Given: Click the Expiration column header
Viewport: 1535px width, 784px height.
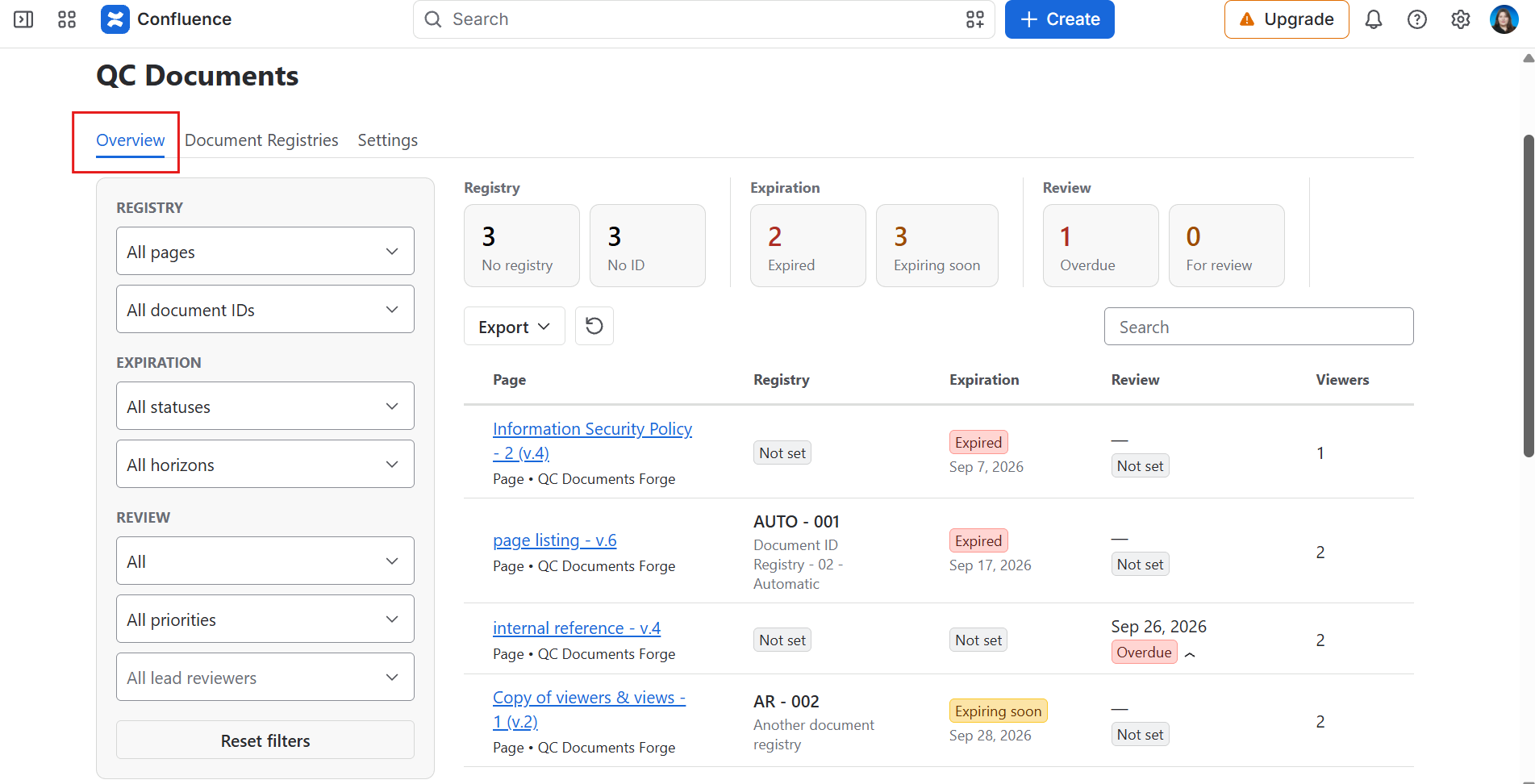Looking at the screenshot, I should [984, 380].
